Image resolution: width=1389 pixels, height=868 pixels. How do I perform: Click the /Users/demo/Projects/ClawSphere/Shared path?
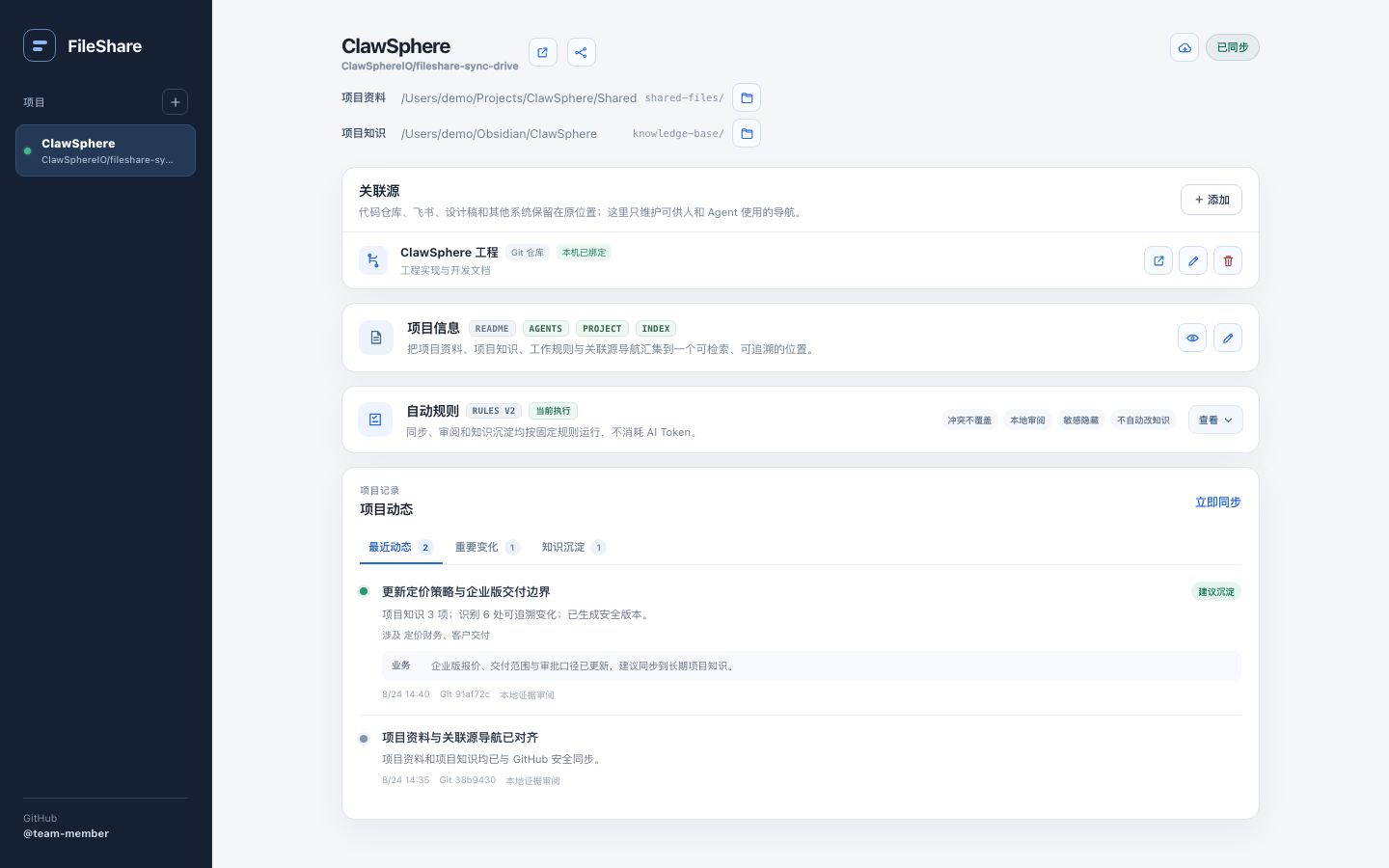tap(519, 98)
